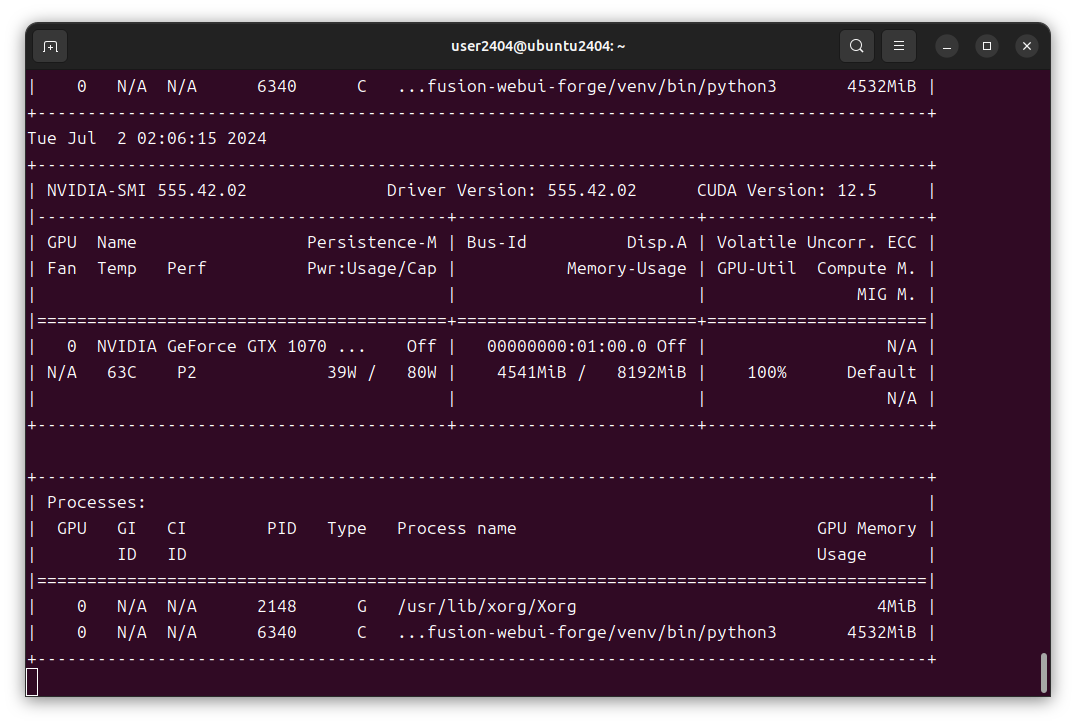Click the 100% GPU utilization value
The height and width of the screenshot is (725, 1076).
tap(767, 372)
